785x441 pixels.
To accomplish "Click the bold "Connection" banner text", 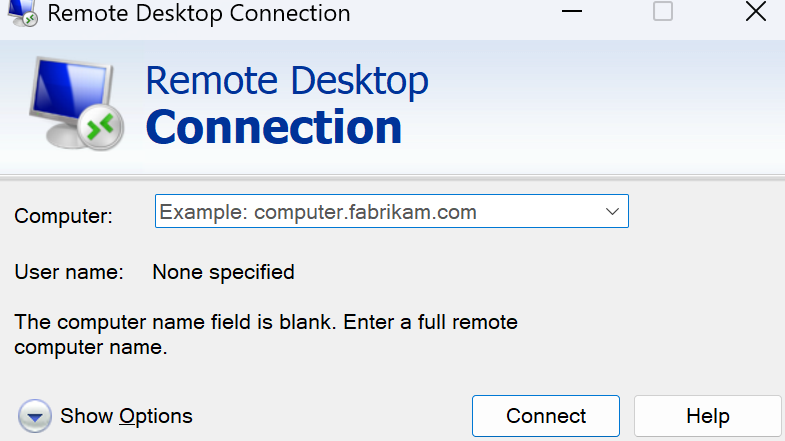I will 274,127.
